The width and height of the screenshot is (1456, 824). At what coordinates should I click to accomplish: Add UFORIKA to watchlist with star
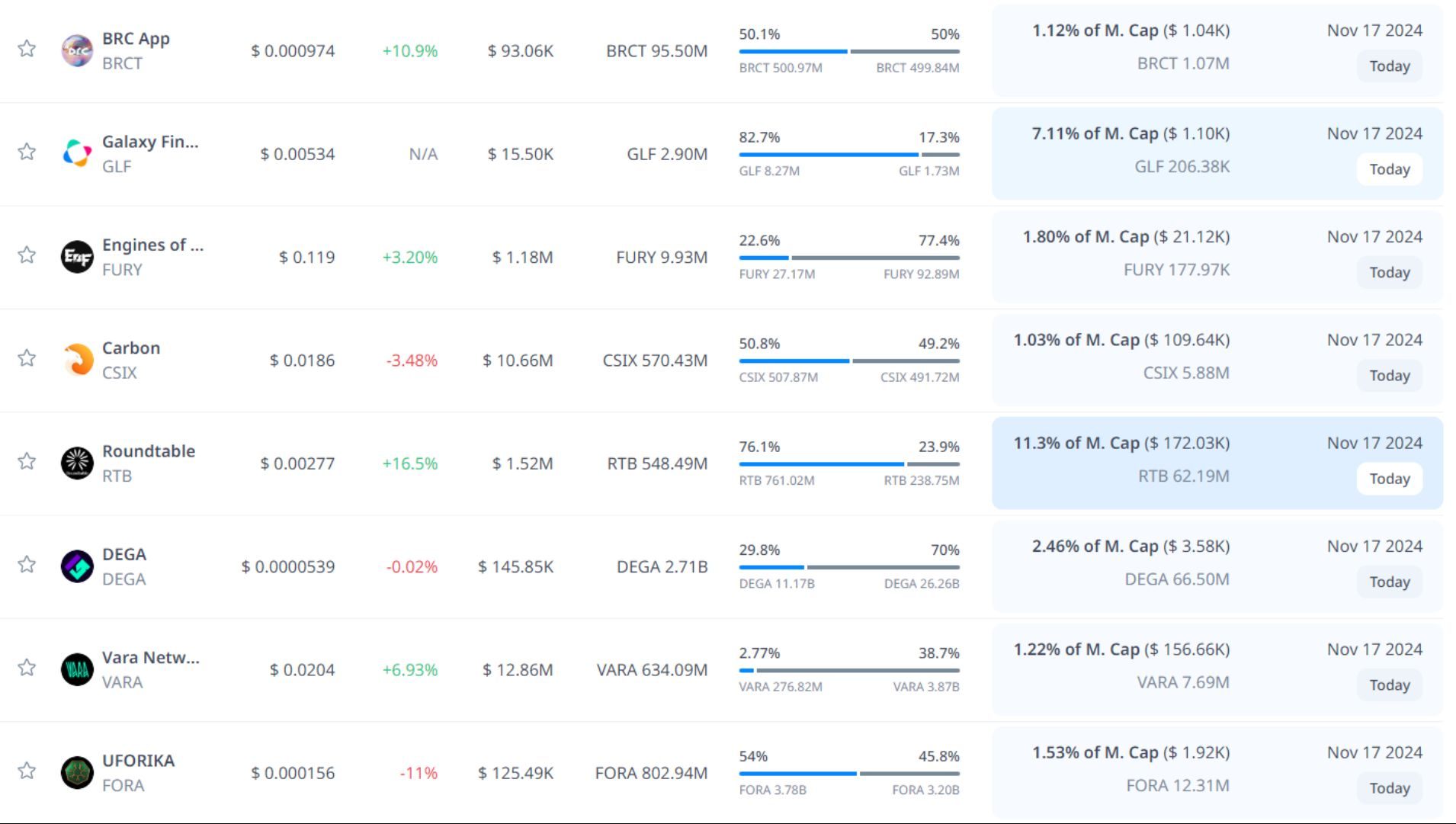pos(27,771)
